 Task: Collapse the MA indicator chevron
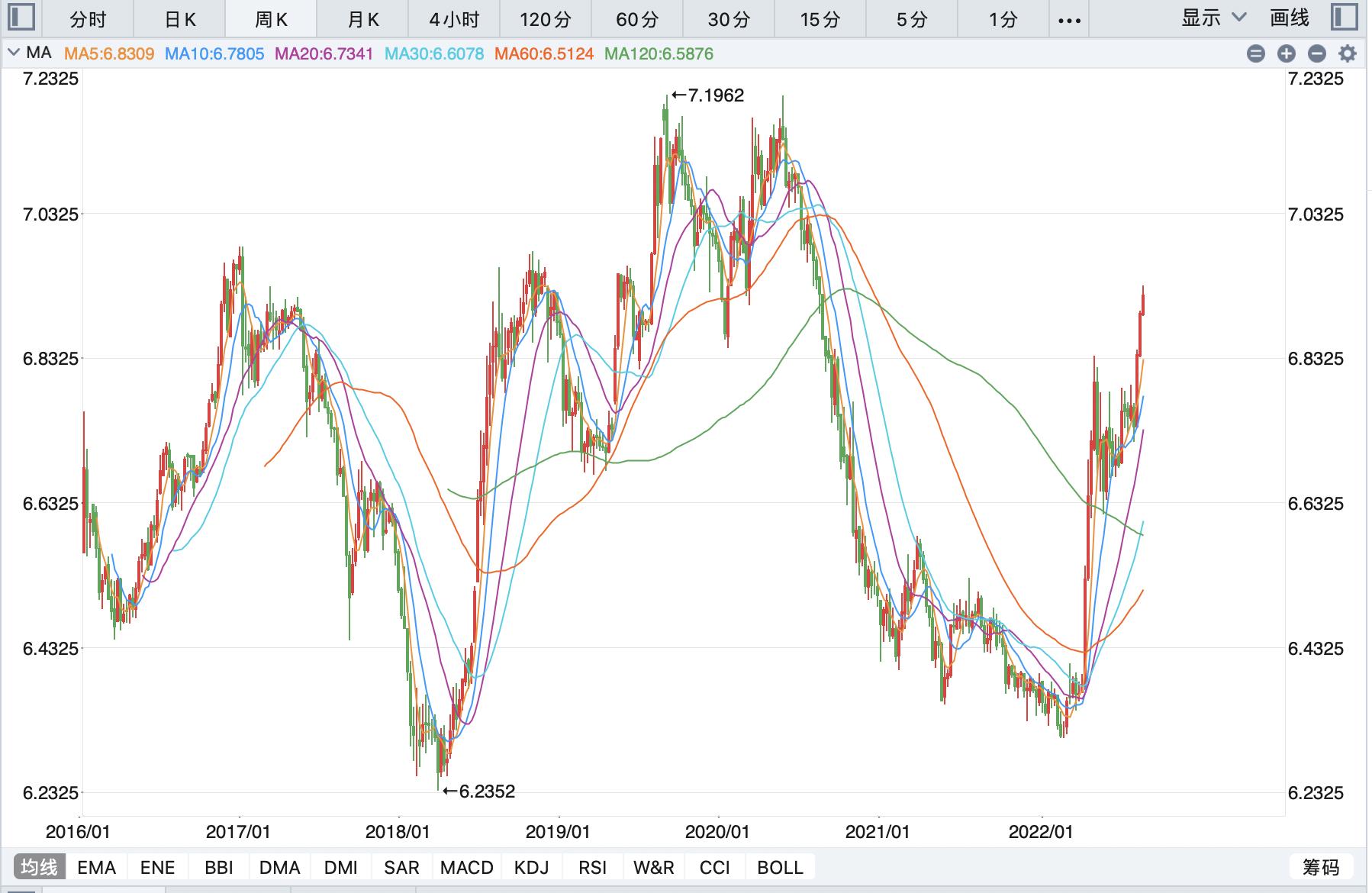pos(13,53)
